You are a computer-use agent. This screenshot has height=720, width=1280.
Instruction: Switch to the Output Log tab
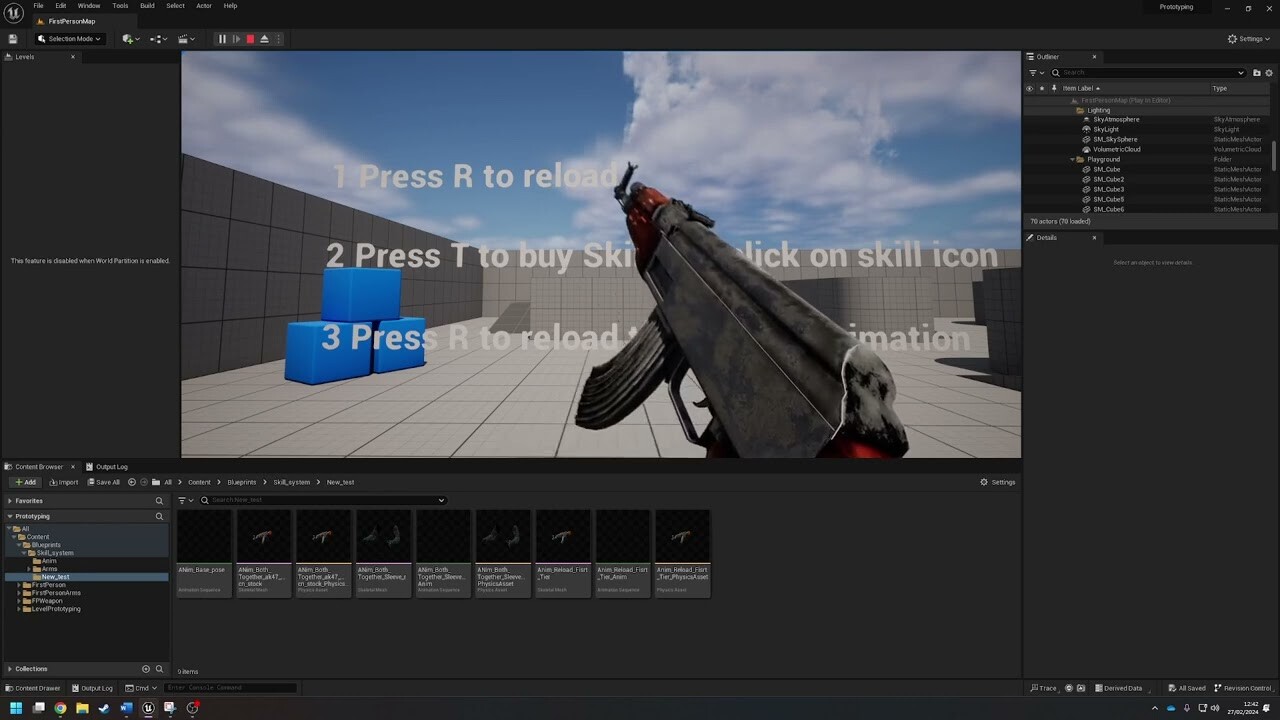click(x=110, y=466)
